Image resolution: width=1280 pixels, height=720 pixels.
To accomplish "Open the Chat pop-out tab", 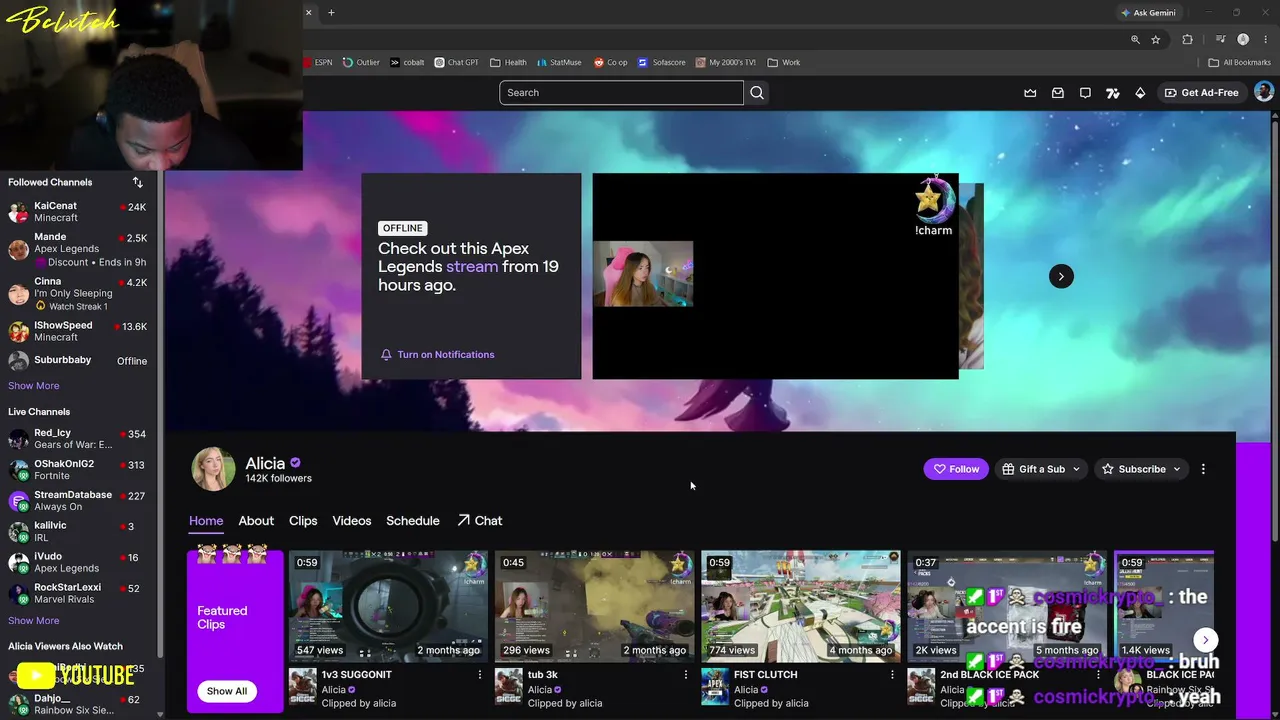I will (x=480, y=521).
